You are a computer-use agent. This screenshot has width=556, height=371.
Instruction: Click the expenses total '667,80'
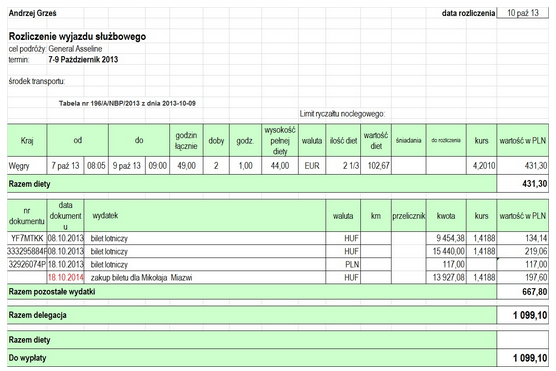(x=523, y=292)
